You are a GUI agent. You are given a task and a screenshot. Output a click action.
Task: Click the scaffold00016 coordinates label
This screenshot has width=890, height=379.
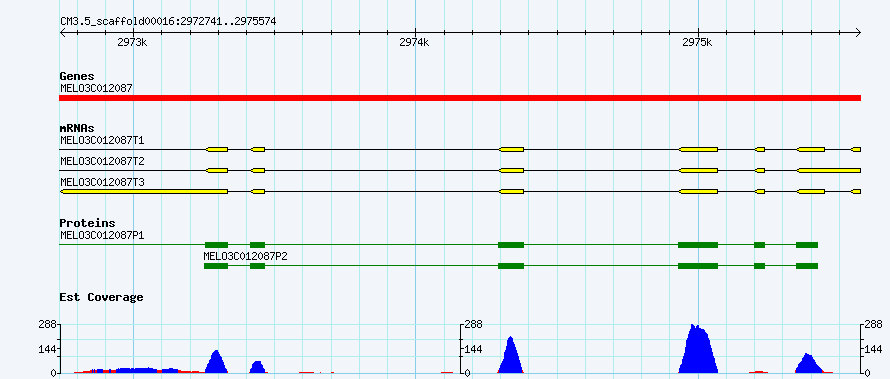168,21
